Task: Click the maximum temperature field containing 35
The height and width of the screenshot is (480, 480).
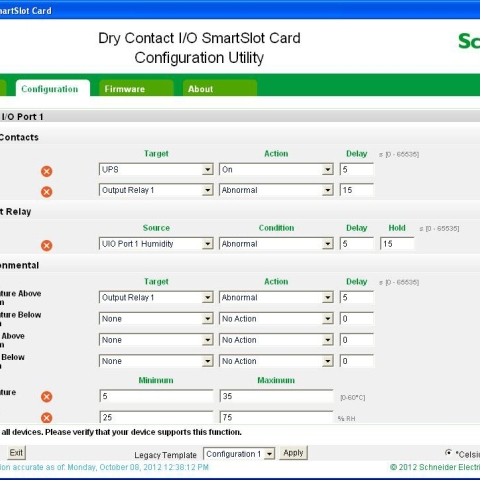Action: [x=276, y=396]
